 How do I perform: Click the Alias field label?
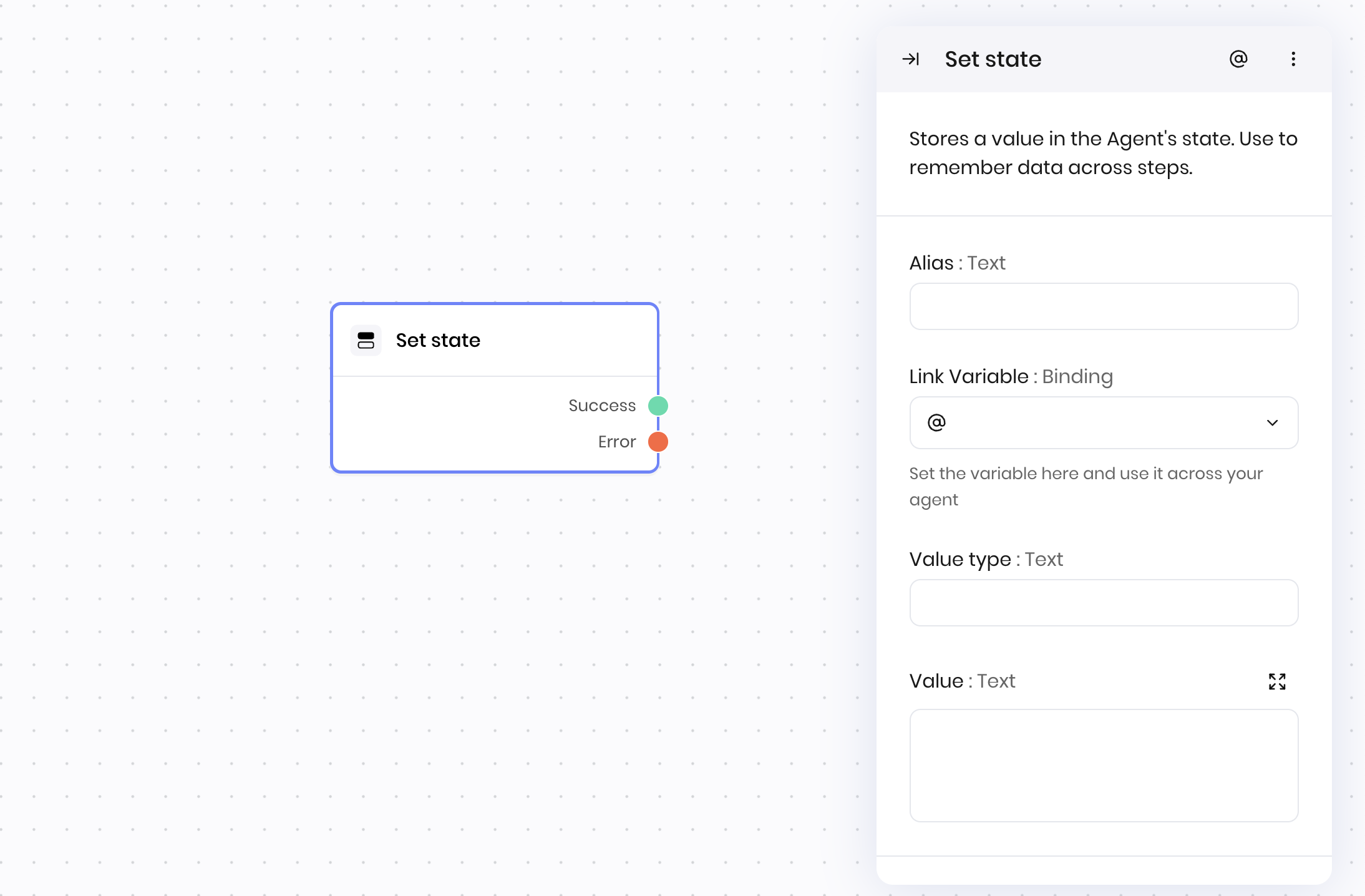(x=931, y=263)
